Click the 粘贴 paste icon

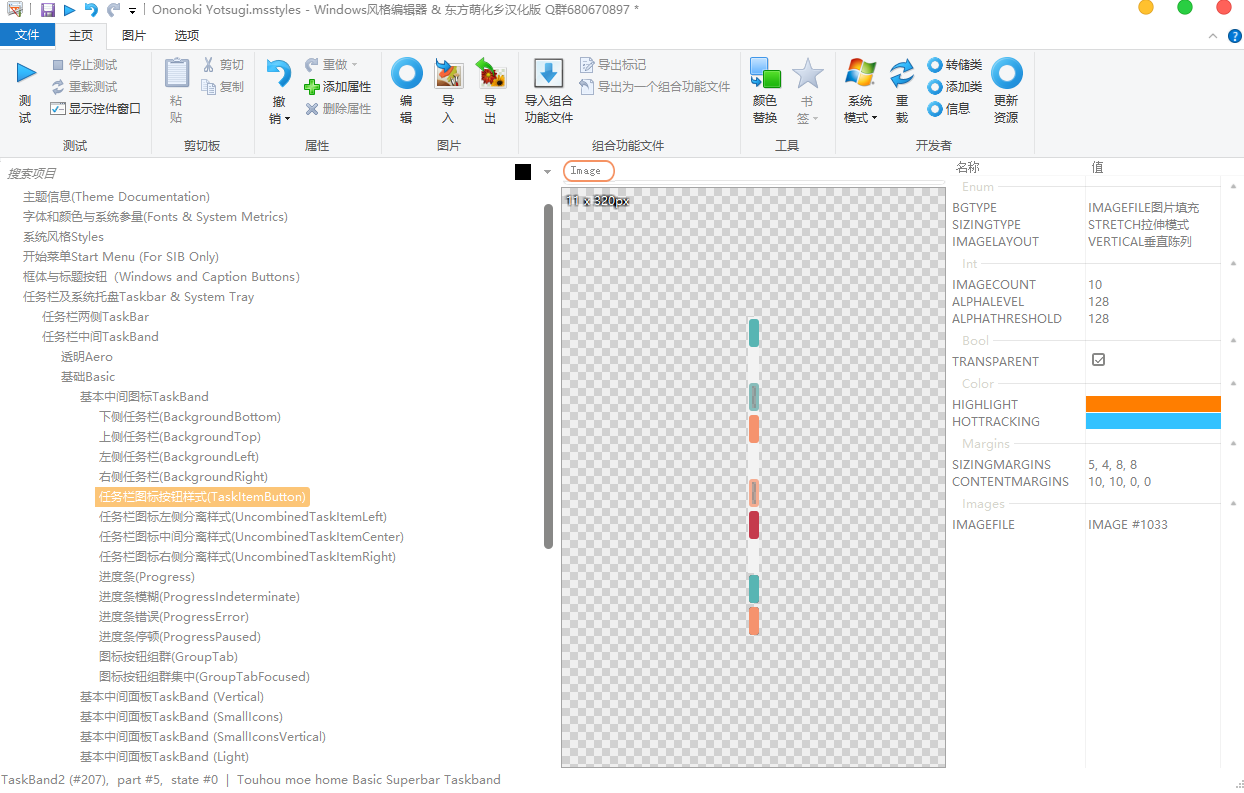176,75
